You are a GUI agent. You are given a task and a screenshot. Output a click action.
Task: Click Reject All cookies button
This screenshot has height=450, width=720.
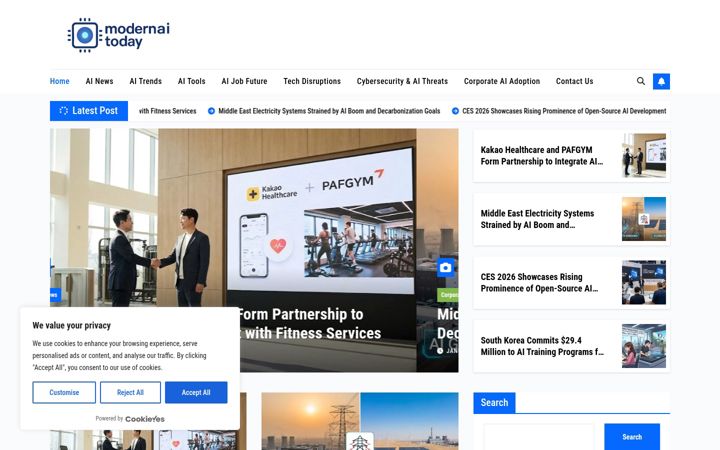coord(130,393)
